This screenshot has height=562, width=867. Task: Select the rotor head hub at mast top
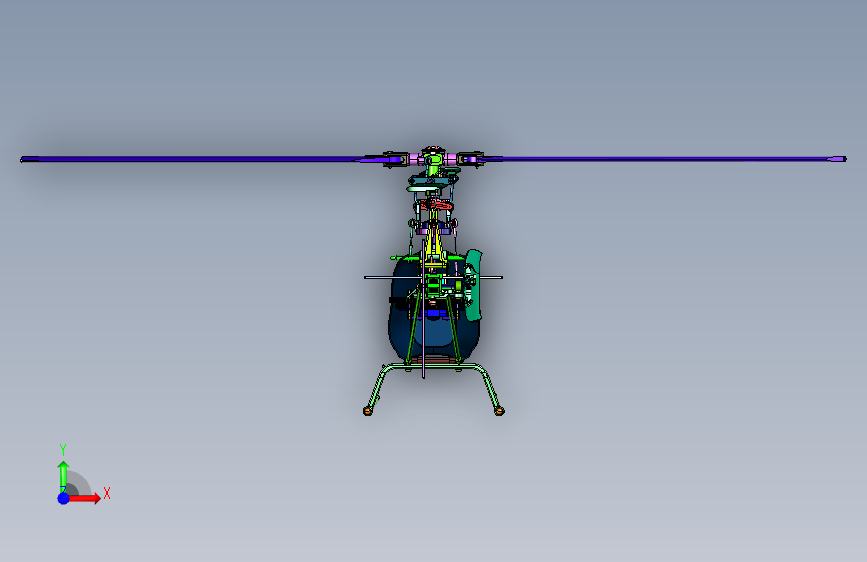click(x=434, y=157)
